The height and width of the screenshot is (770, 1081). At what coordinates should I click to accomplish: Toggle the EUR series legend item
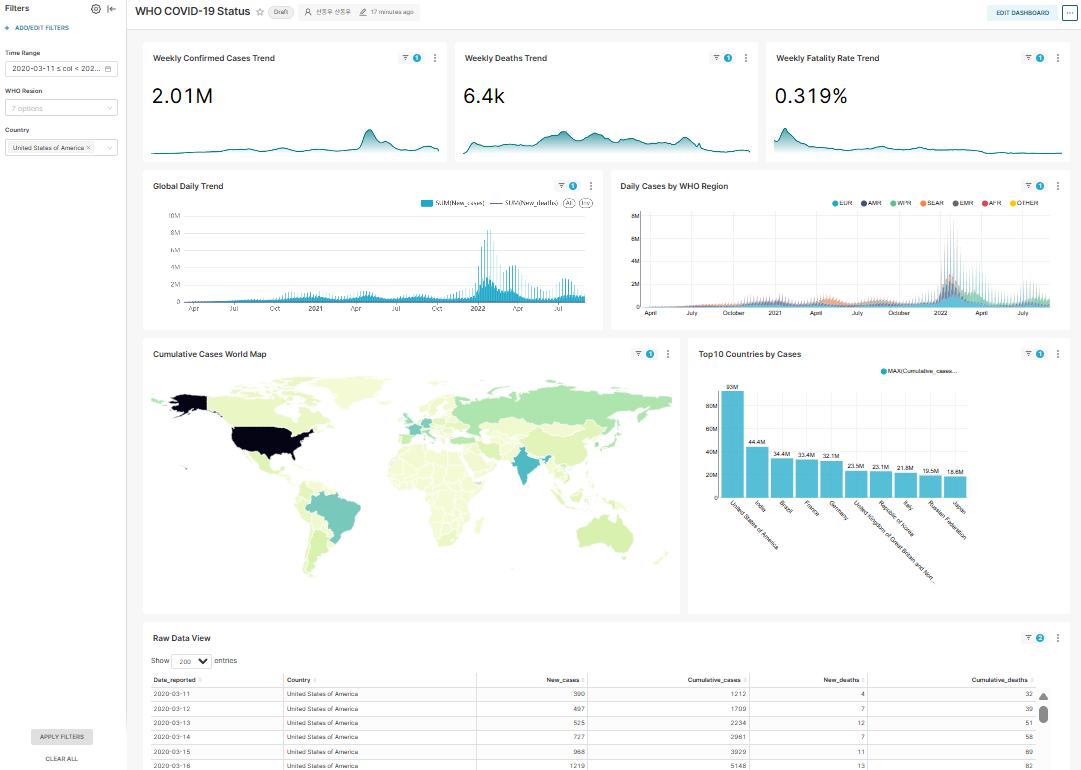844,203
